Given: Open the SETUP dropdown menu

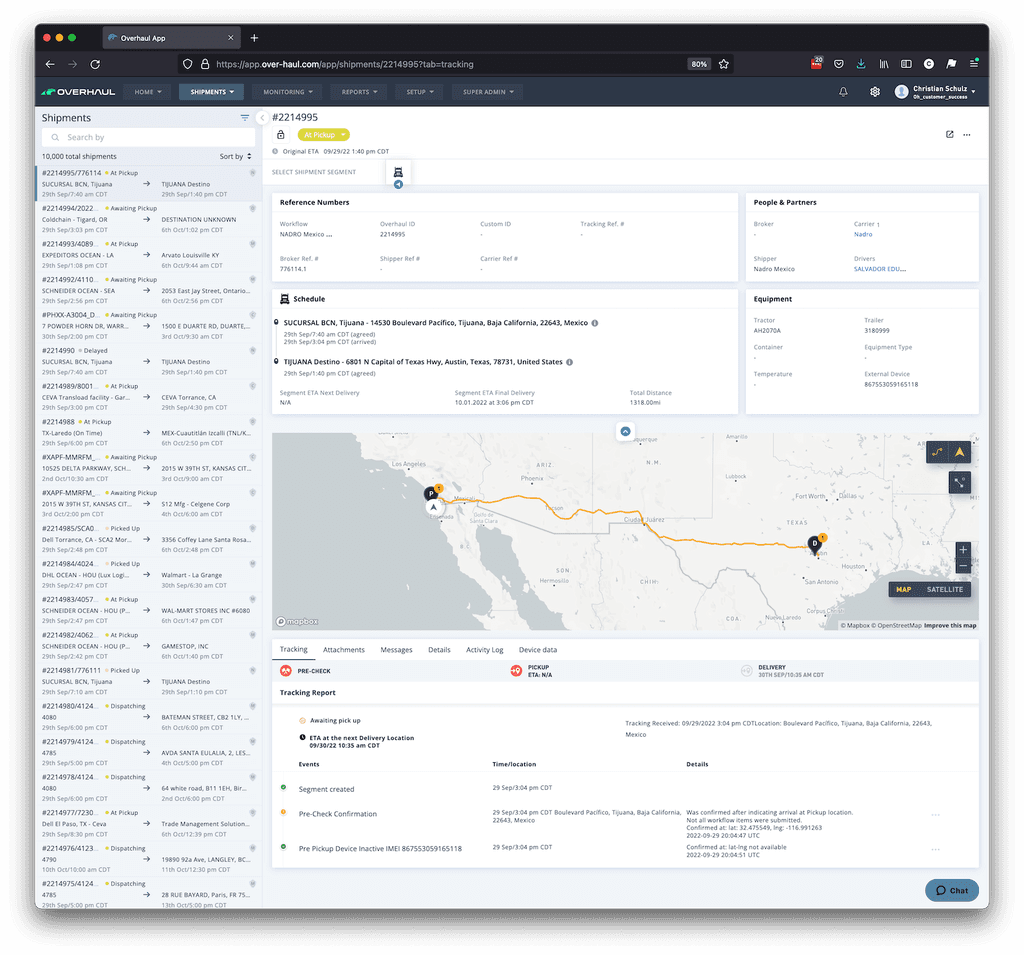Looking at the screenshot, I should (420, 92).
